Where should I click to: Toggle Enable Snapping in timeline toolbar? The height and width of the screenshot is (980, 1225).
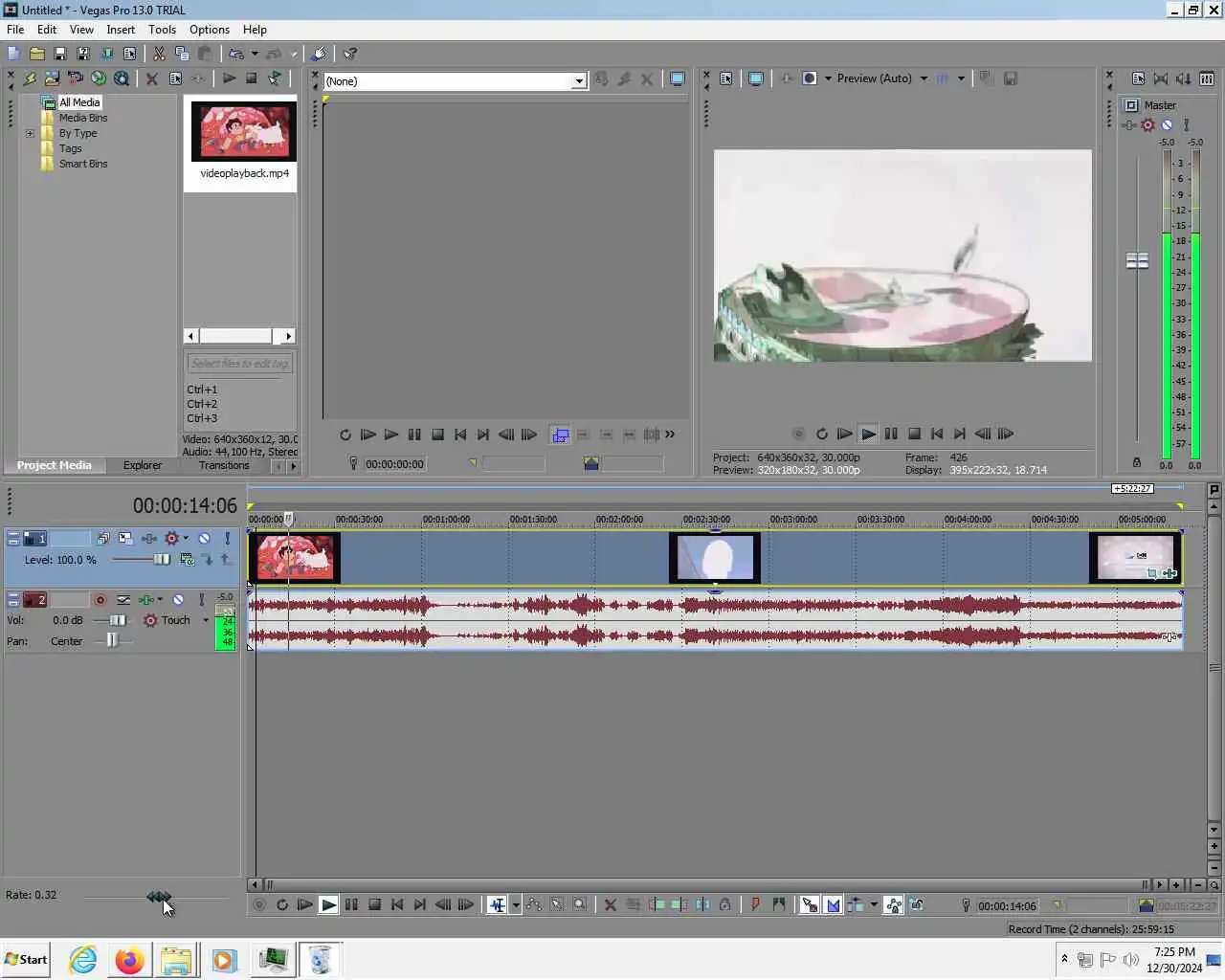pyautogui.click(x=809, y=904)
